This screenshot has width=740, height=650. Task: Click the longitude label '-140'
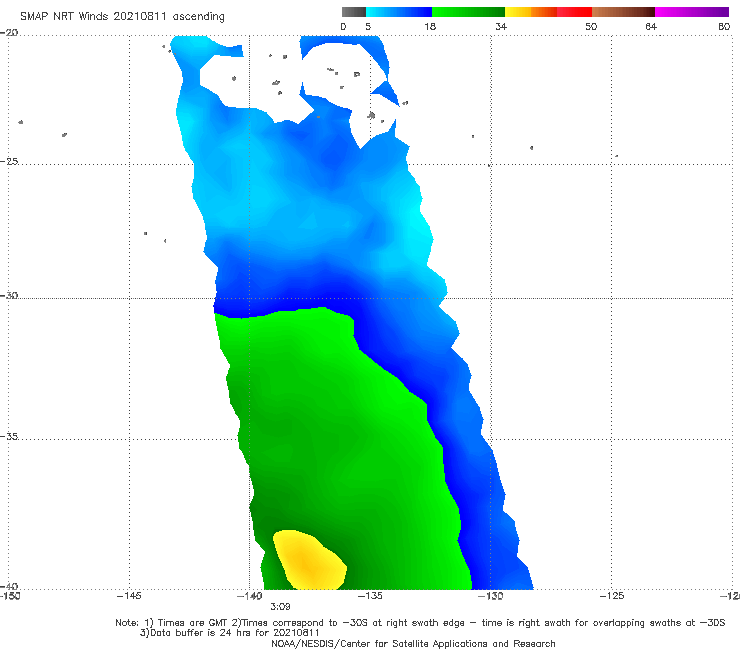(250, 596)
